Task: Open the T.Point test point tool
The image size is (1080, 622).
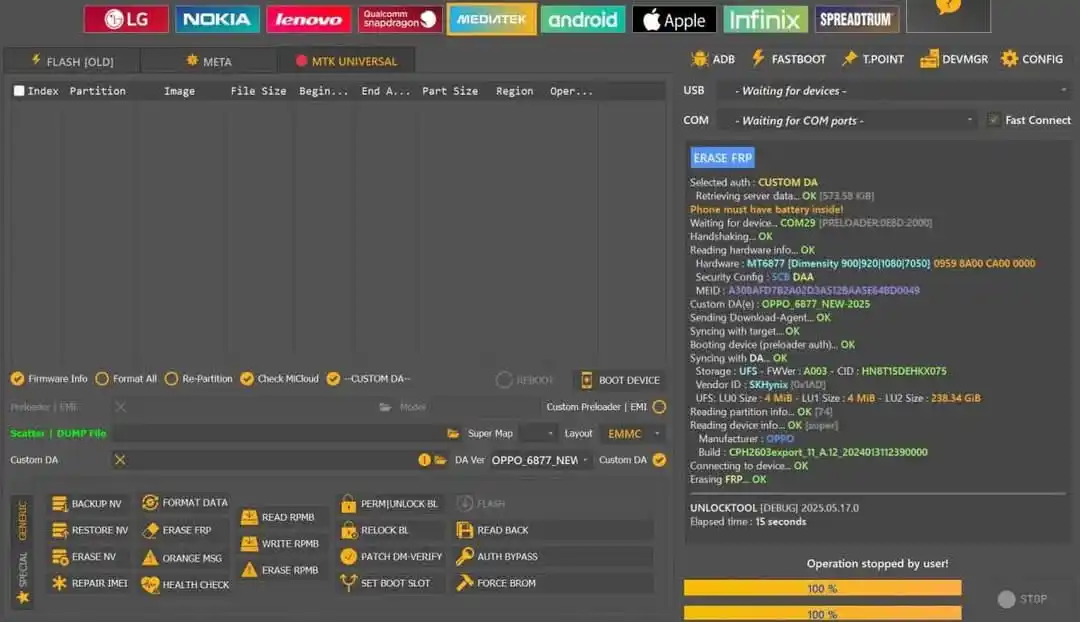Action: 873,59
